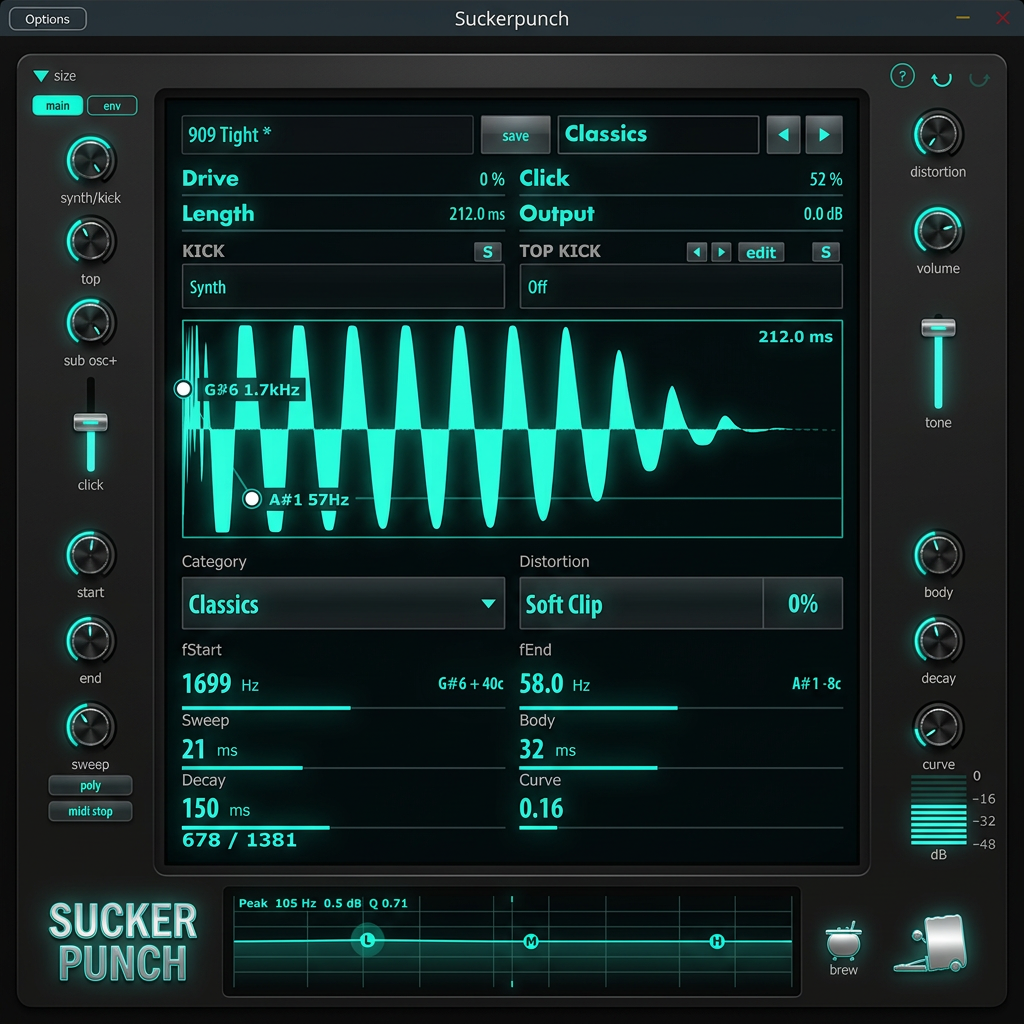The height and width of the screenshot is (1024, 1024).
Task: Click the distortion knob
Action: click(x=938, y=135)
